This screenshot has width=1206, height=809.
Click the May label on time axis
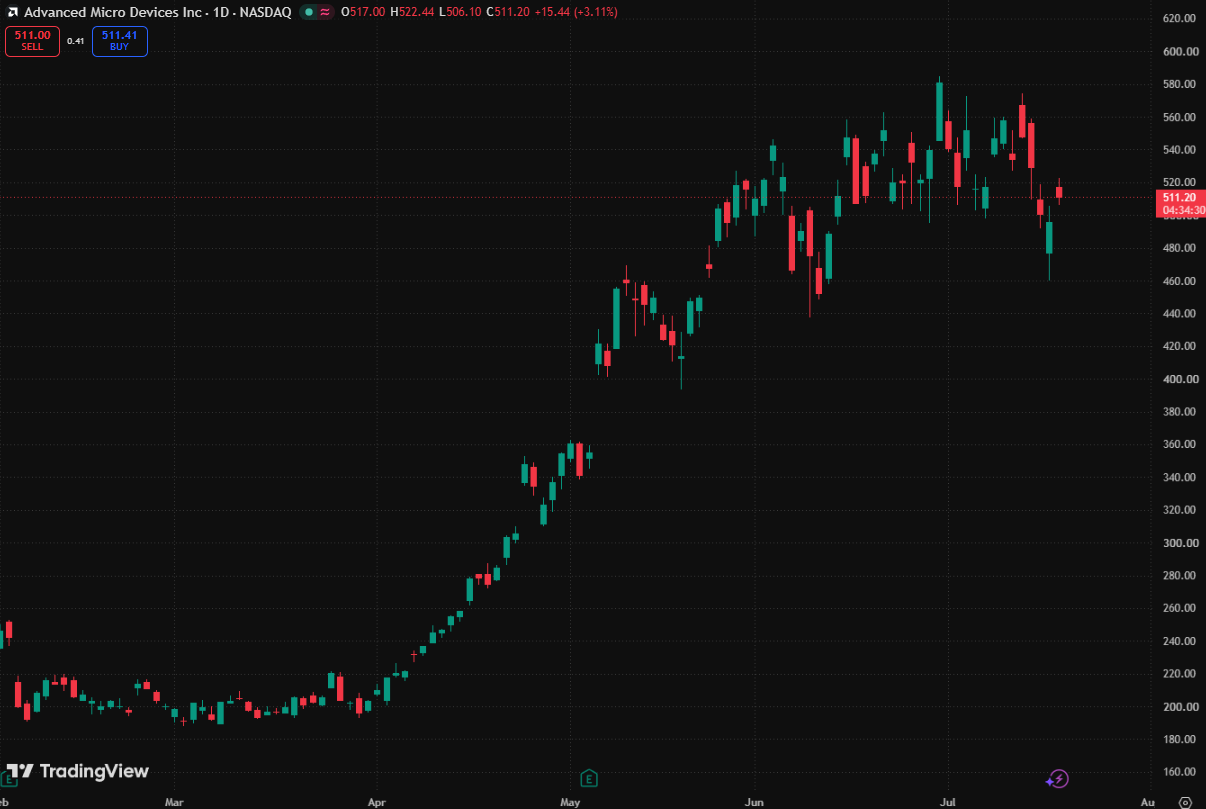coord(570,802)
